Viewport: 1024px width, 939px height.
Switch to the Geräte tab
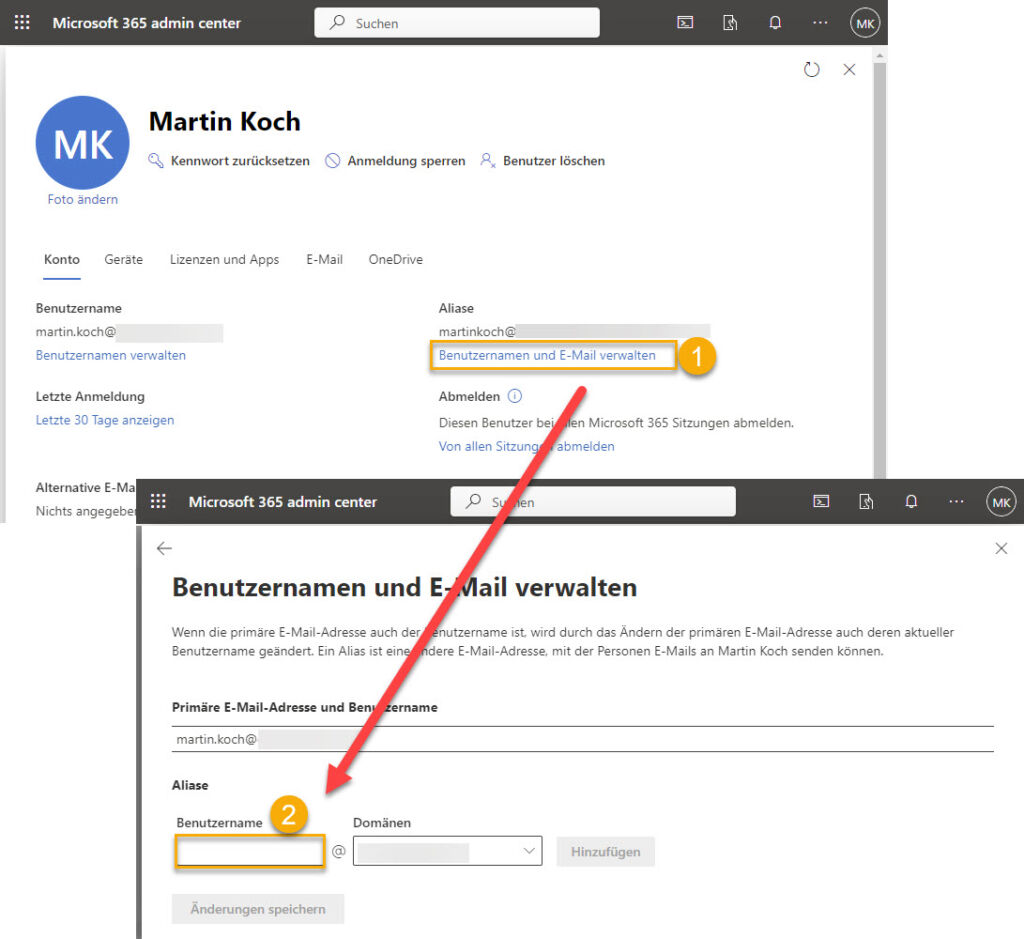click(x=123, y=259)
